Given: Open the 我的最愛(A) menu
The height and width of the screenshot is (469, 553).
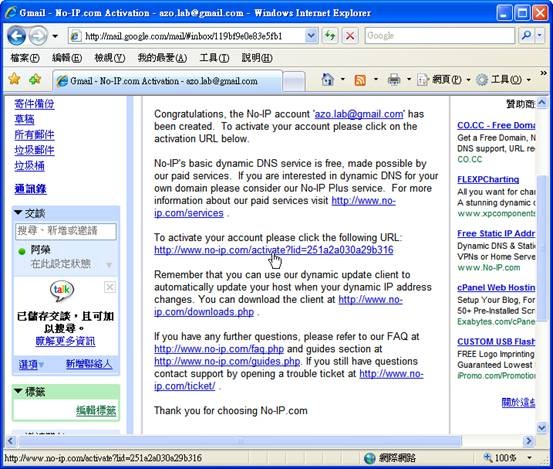Looking at the screenshot, I should pyautogui.click(x=162, y=58).
